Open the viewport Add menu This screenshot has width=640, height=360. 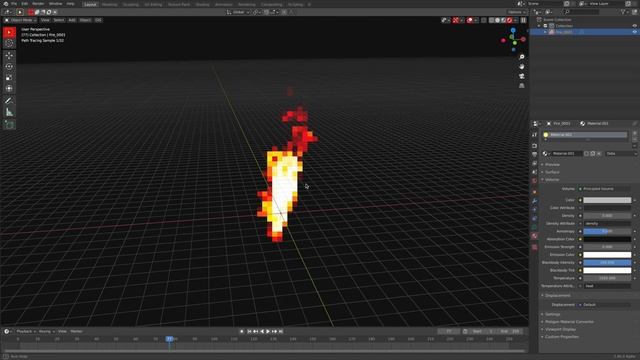72,20
